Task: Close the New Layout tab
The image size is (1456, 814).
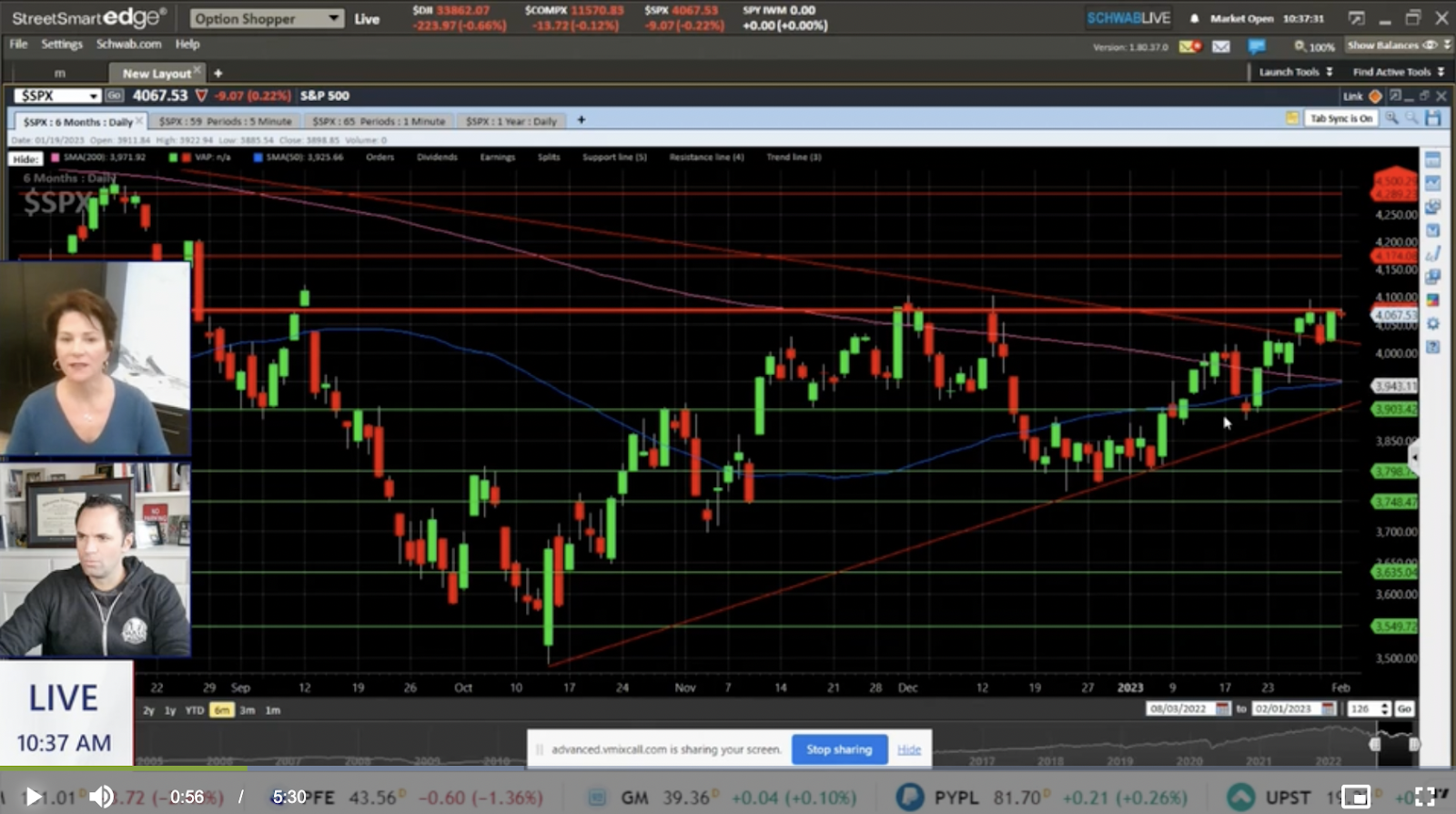Action: [x=197, y=70]
